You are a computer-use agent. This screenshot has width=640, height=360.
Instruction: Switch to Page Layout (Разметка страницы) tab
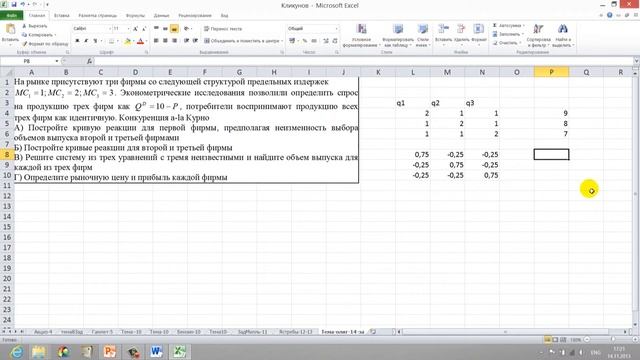tap(98, 16)
